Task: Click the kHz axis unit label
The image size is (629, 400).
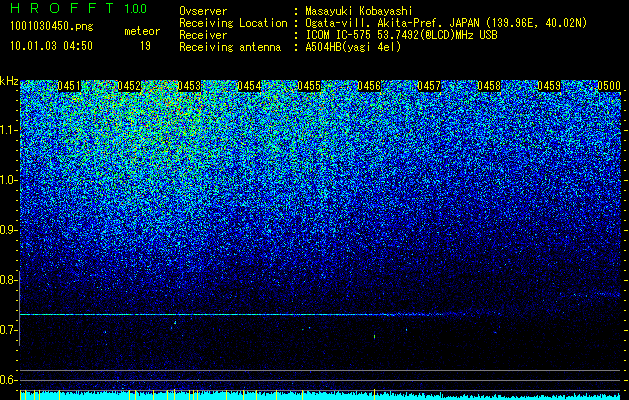Action: tap(9, 81)
